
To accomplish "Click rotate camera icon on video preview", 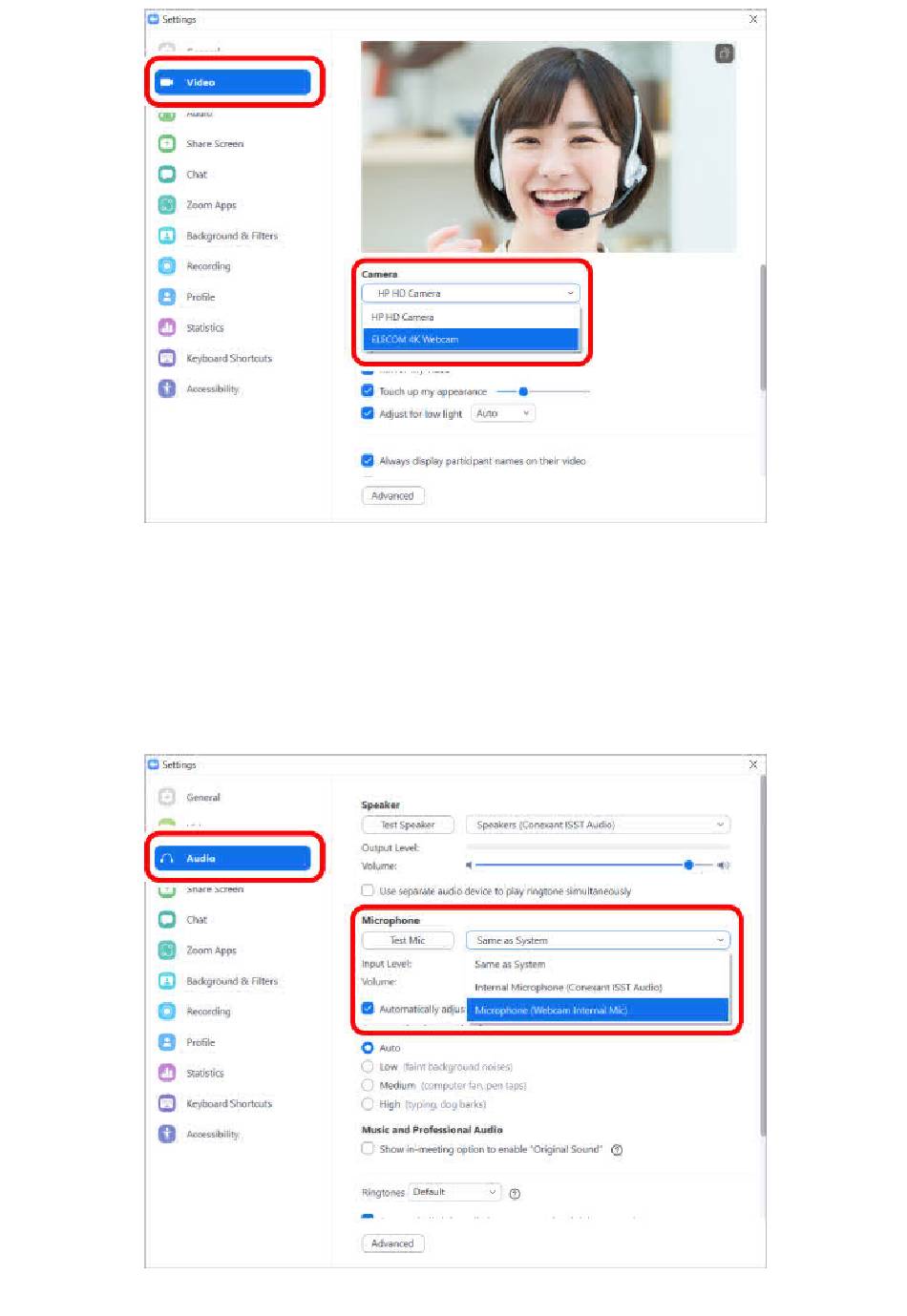I will pos(725,53).
